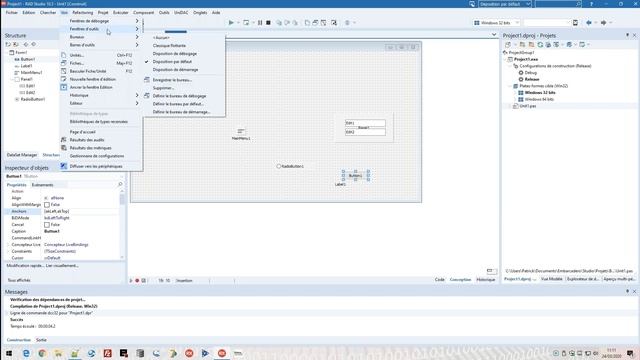The height and width of the screenshot is (360, 640).
Task: Select RadioButton1 on the form designer
Action: (290, 167)
